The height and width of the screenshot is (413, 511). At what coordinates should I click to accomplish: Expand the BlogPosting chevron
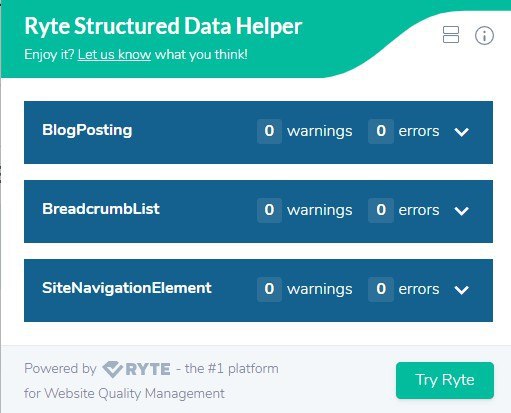[x=462, y=132]
